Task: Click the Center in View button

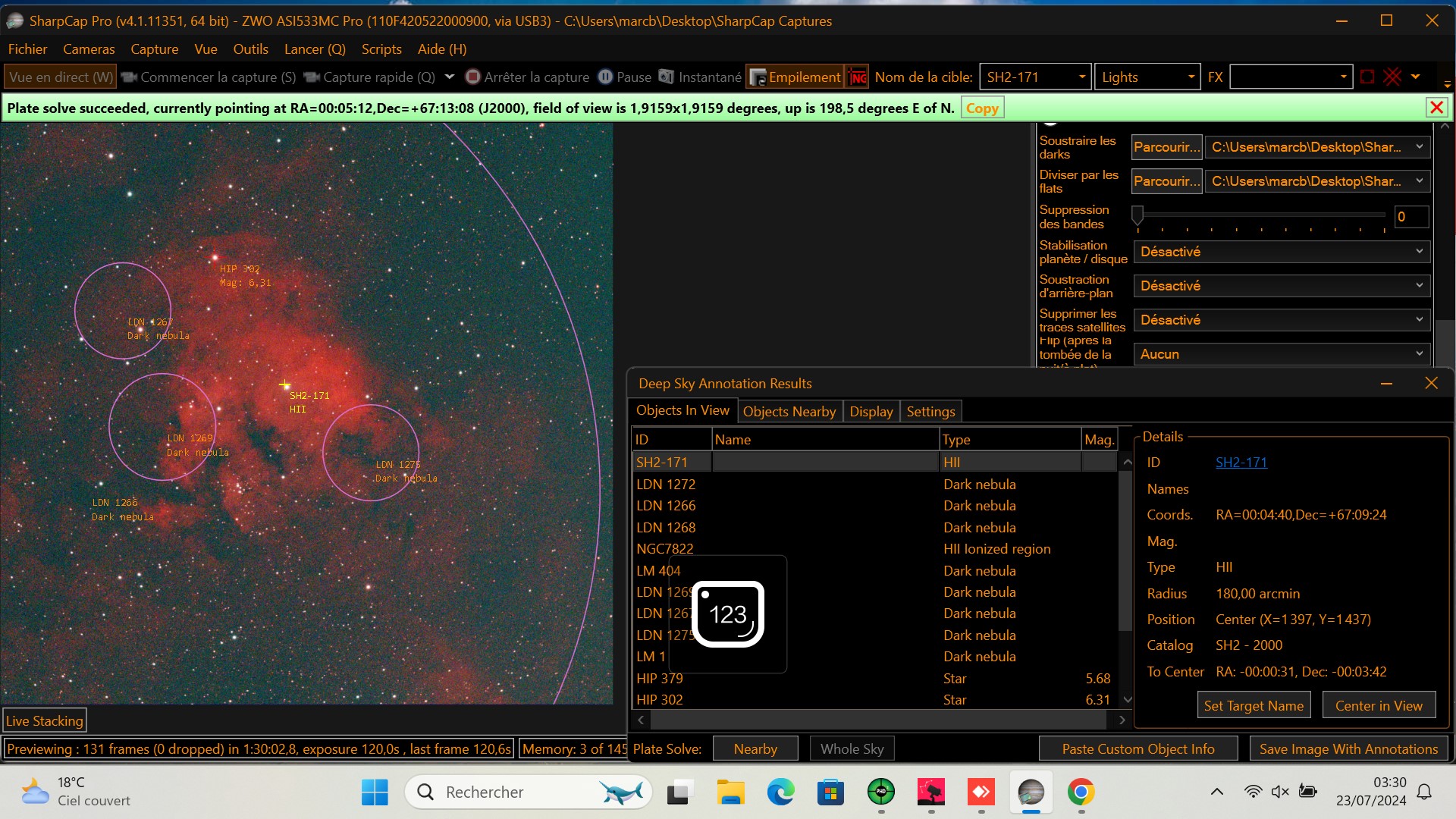Action: [1379, 705]
